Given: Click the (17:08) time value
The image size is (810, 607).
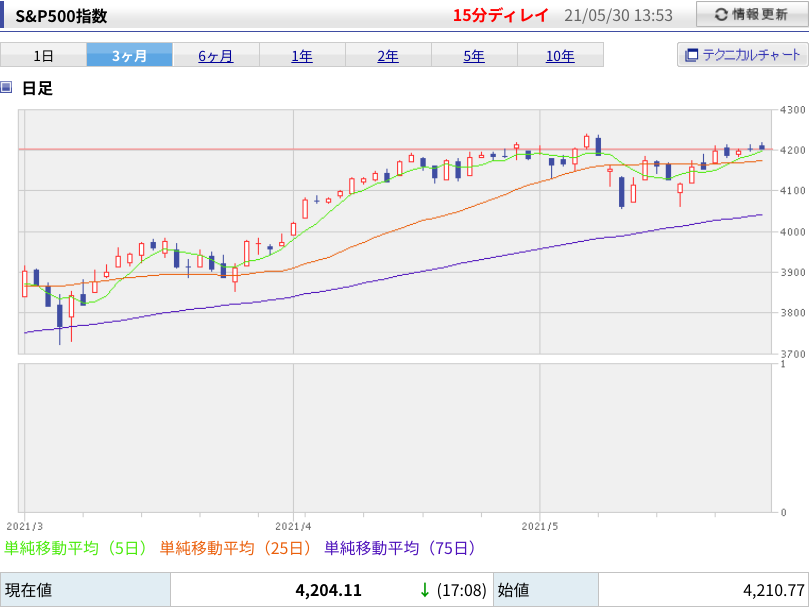Looking at the screenshot, I should [461, 590].
